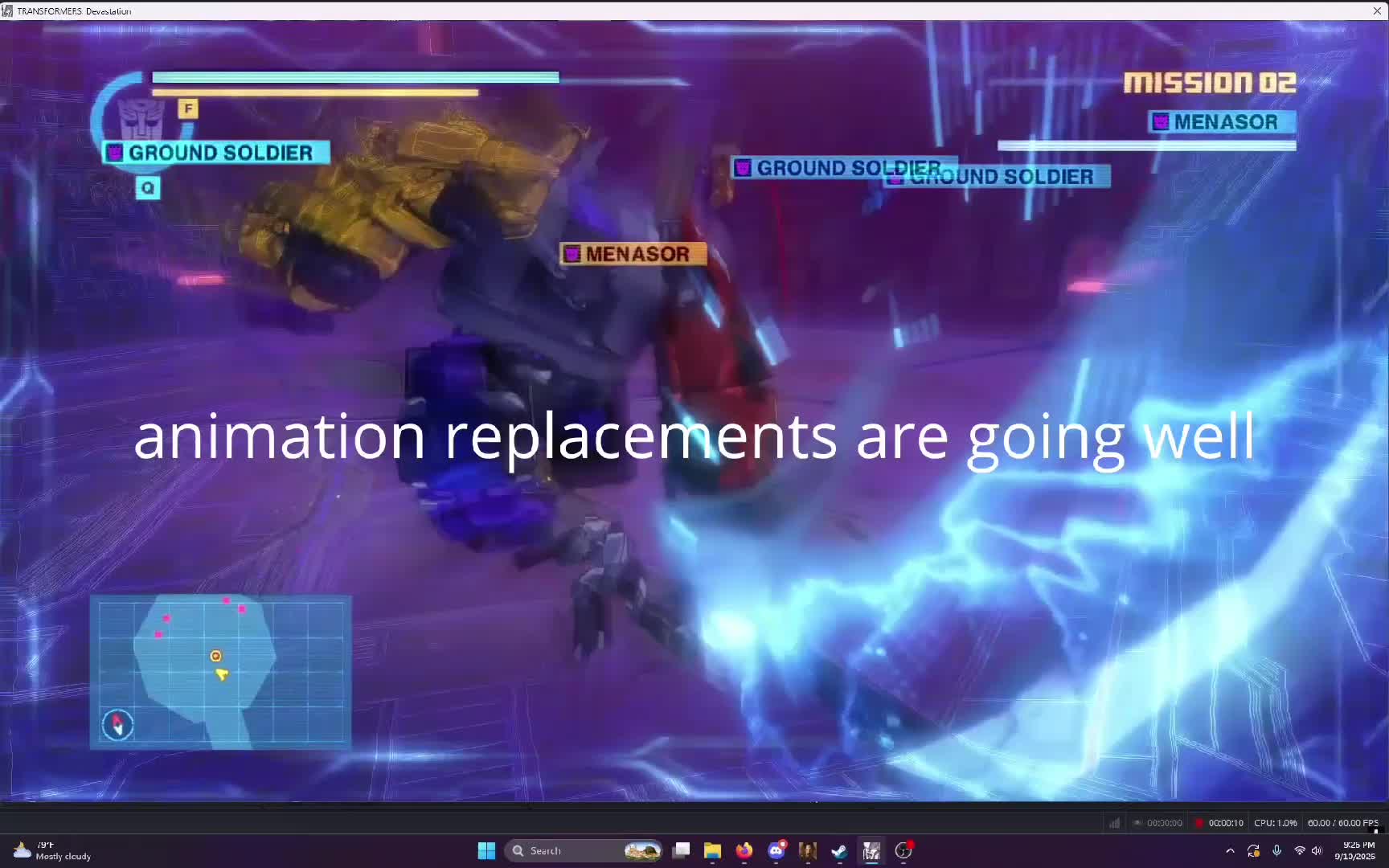Image resolution: width=1389 pixels, height=868 pixels.
Task: Click GROUND SOLDIER tag beside the Autobot emblem
Action: click(216, 153)
